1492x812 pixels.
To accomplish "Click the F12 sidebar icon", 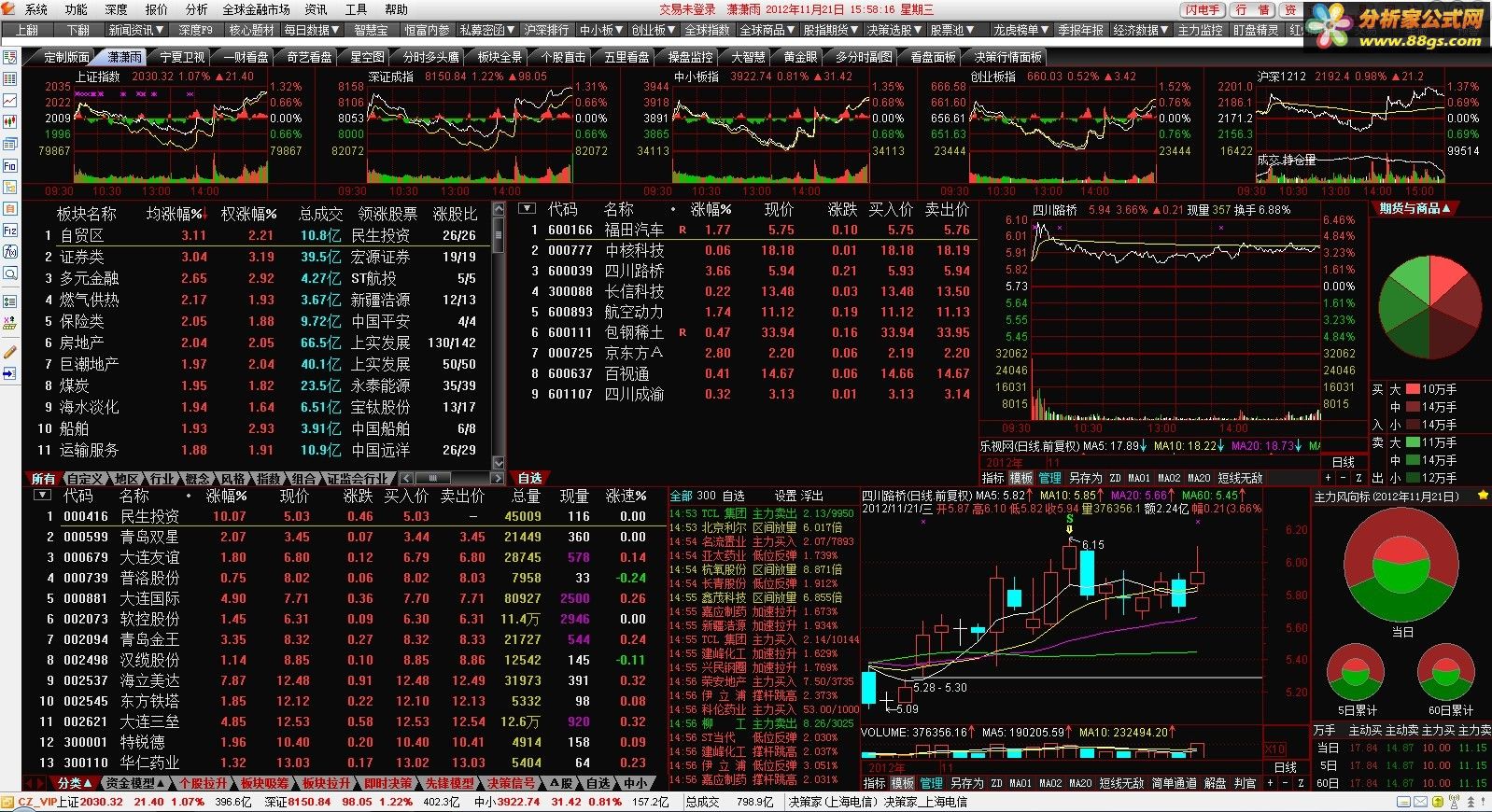I will 10,230.
